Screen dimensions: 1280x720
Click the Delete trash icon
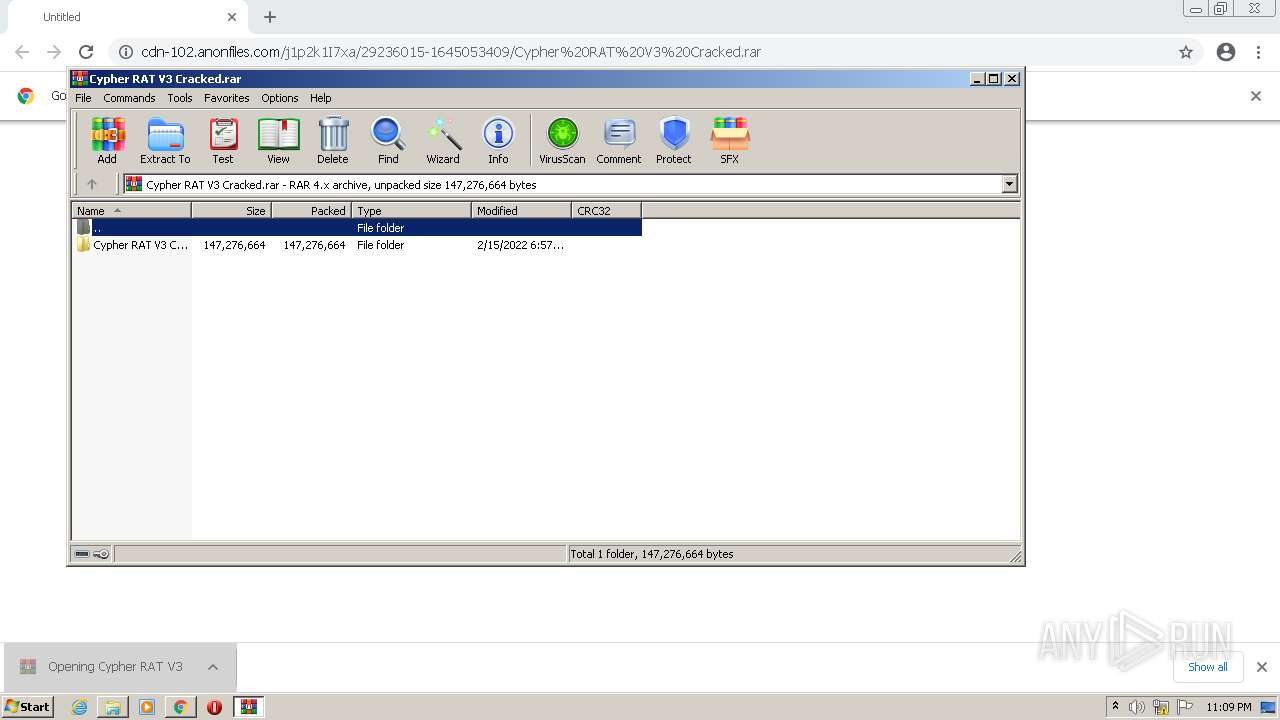click(x=333, y=140)
